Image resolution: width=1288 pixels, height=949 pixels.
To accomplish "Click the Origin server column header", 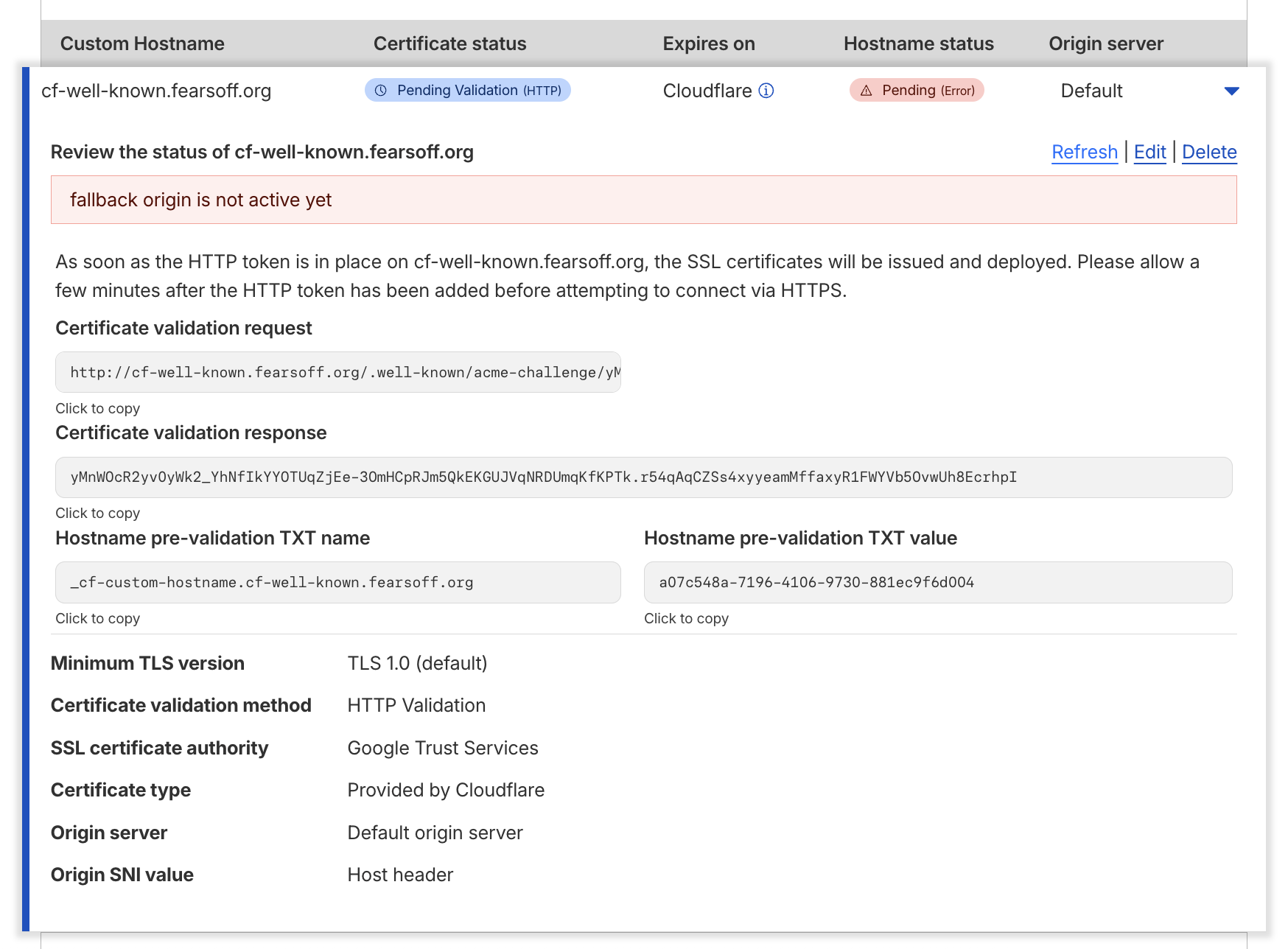I will tap(1105, 43).
